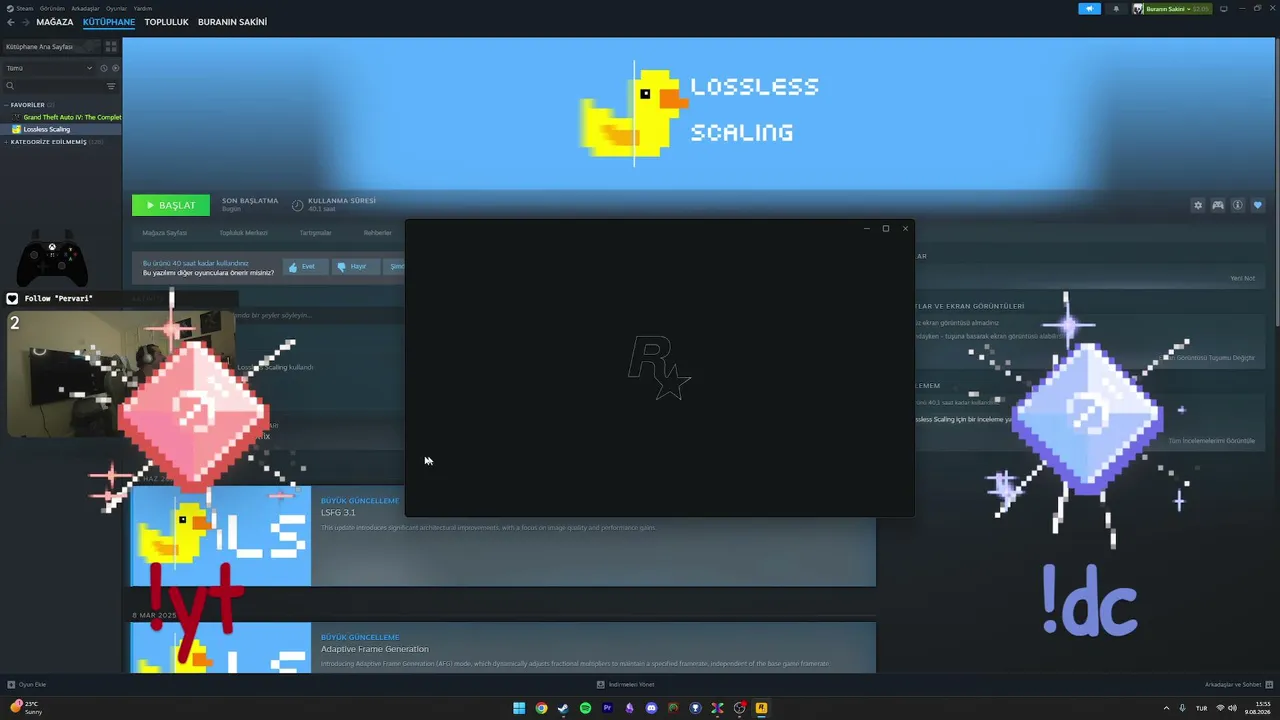Open the Steam user avatar

[1138, 9]
